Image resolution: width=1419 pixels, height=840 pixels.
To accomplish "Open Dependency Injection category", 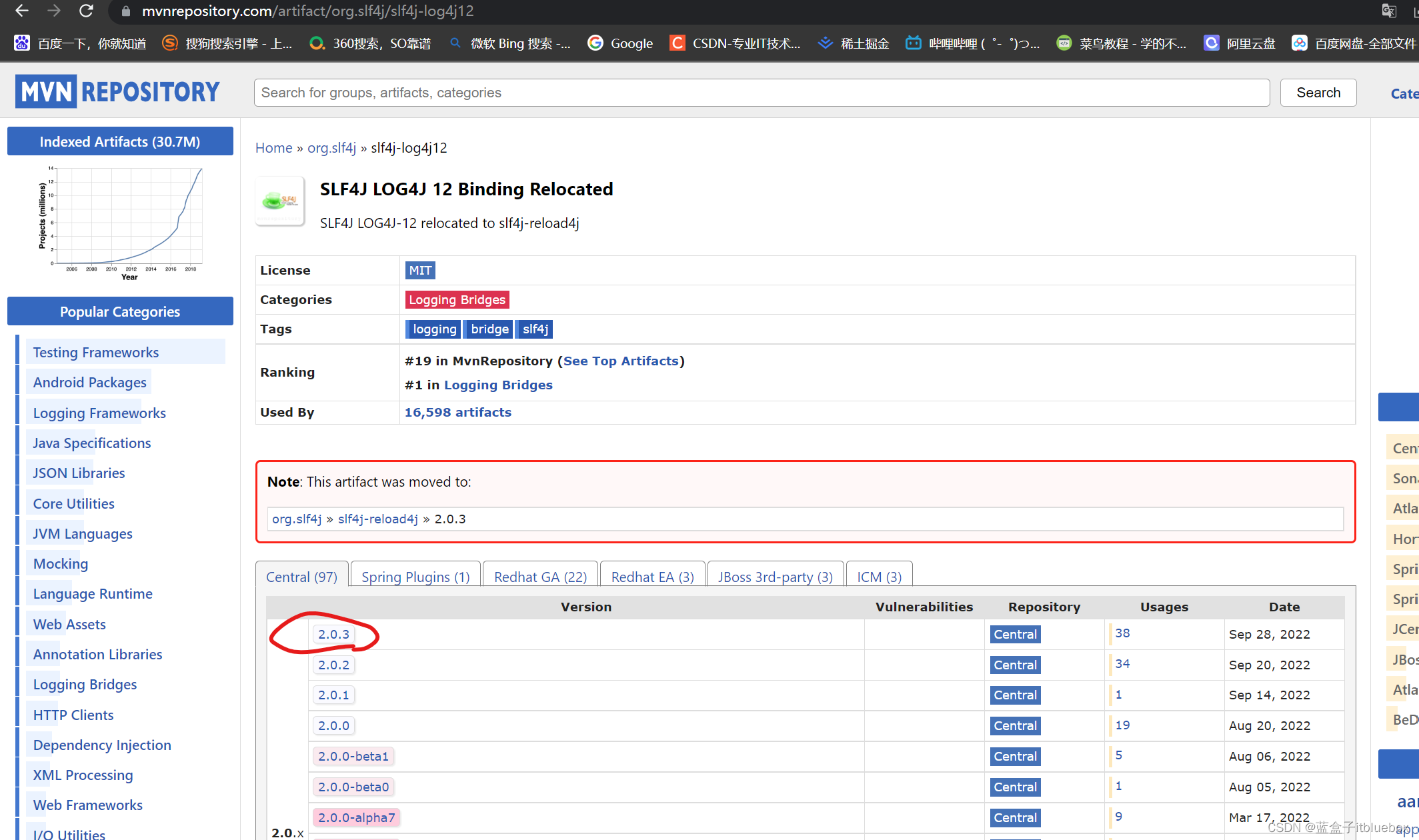I will pos(102,745).
